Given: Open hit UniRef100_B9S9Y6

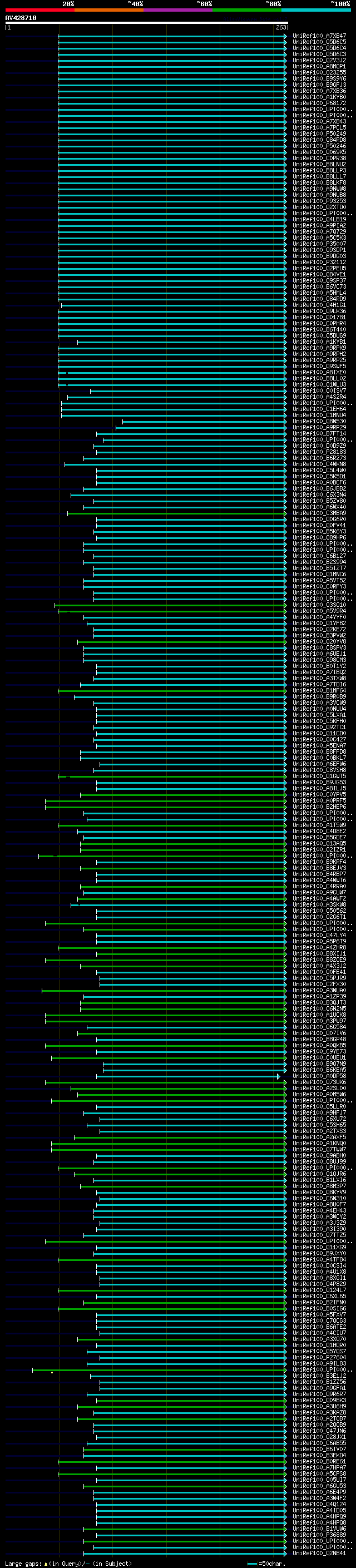Looking at the screenshot, I should click(319, 78).
